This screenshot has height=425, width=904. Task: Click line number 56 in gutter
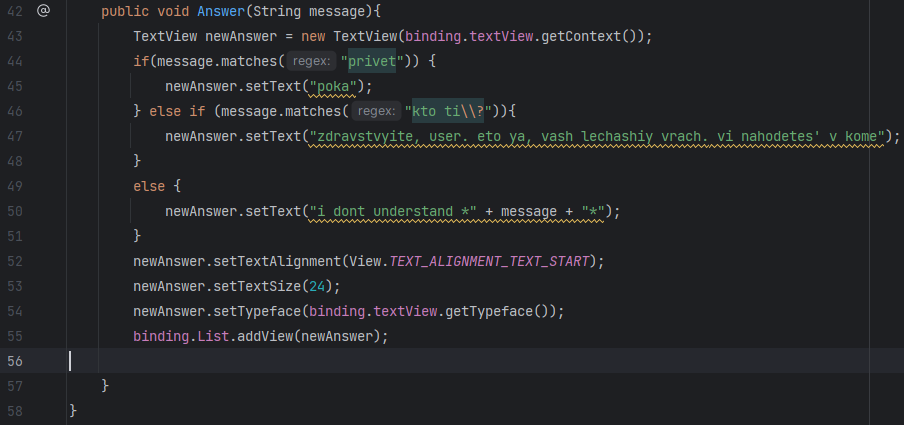coord(14,361)
